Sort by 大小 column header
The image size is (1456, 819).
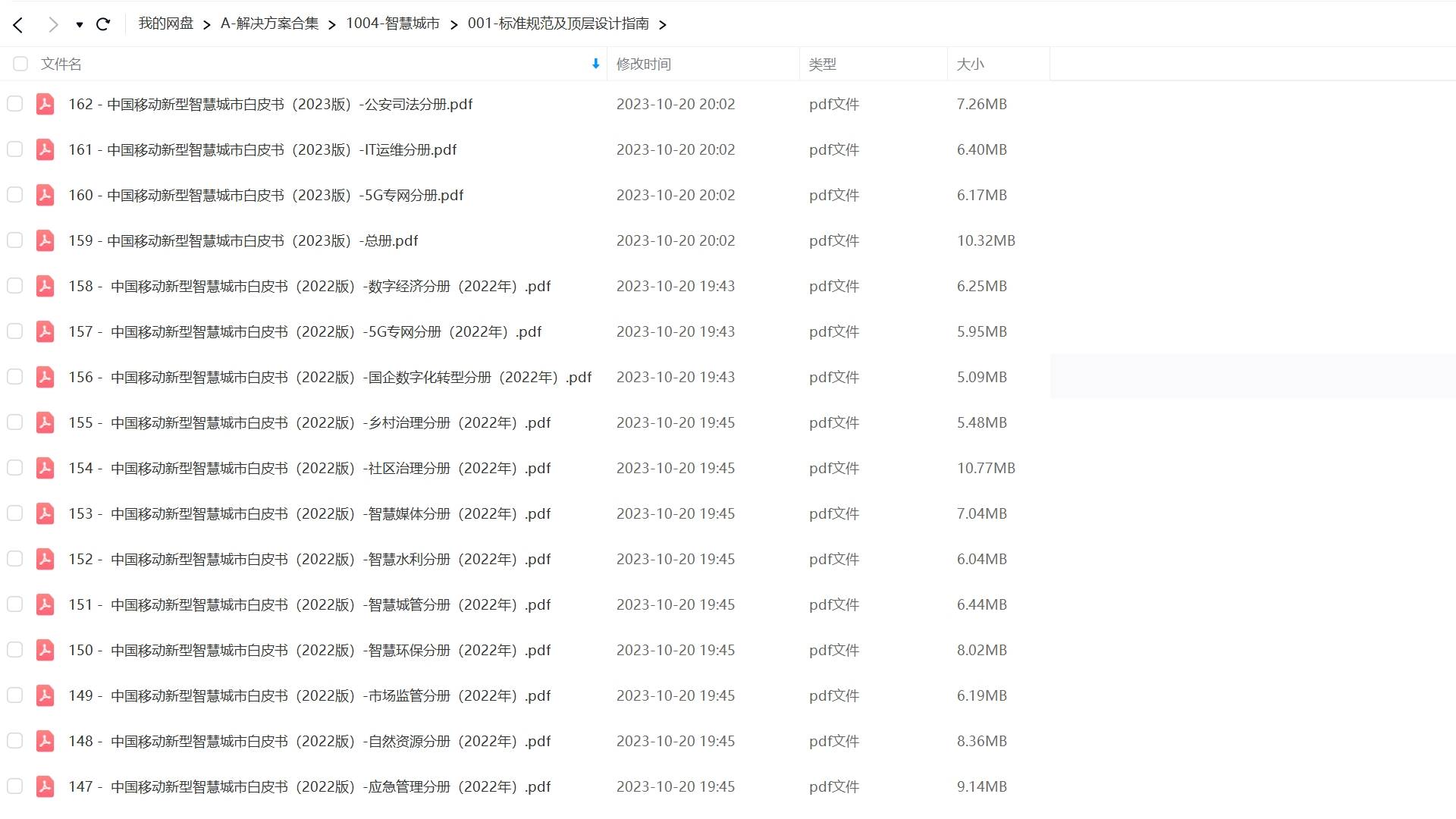pyautogui.click(x=970, y=64)
